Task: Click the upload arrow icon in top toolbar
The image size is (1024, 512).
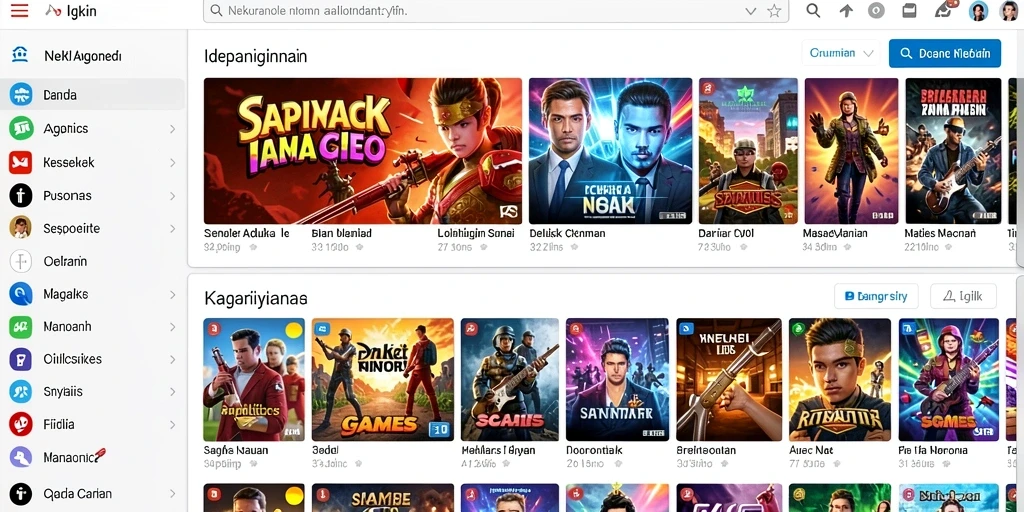Action: click(x=846, y=10)
